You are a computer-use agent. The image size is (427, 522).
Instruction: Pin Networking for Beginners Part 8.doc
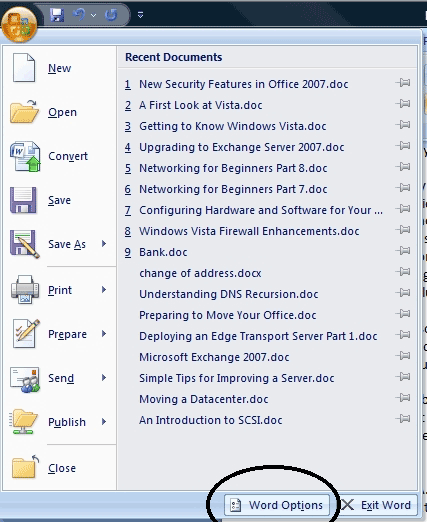coord(403,167)
